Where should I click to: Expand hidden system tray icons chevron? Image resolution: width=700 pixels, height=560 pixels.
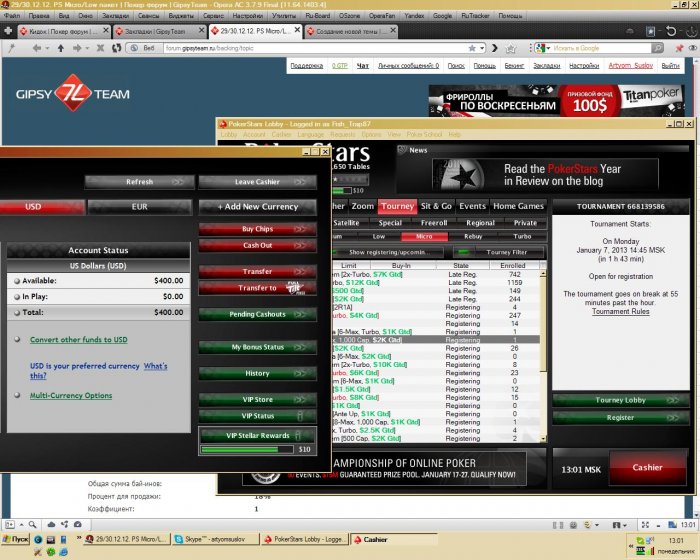(631, 546)
